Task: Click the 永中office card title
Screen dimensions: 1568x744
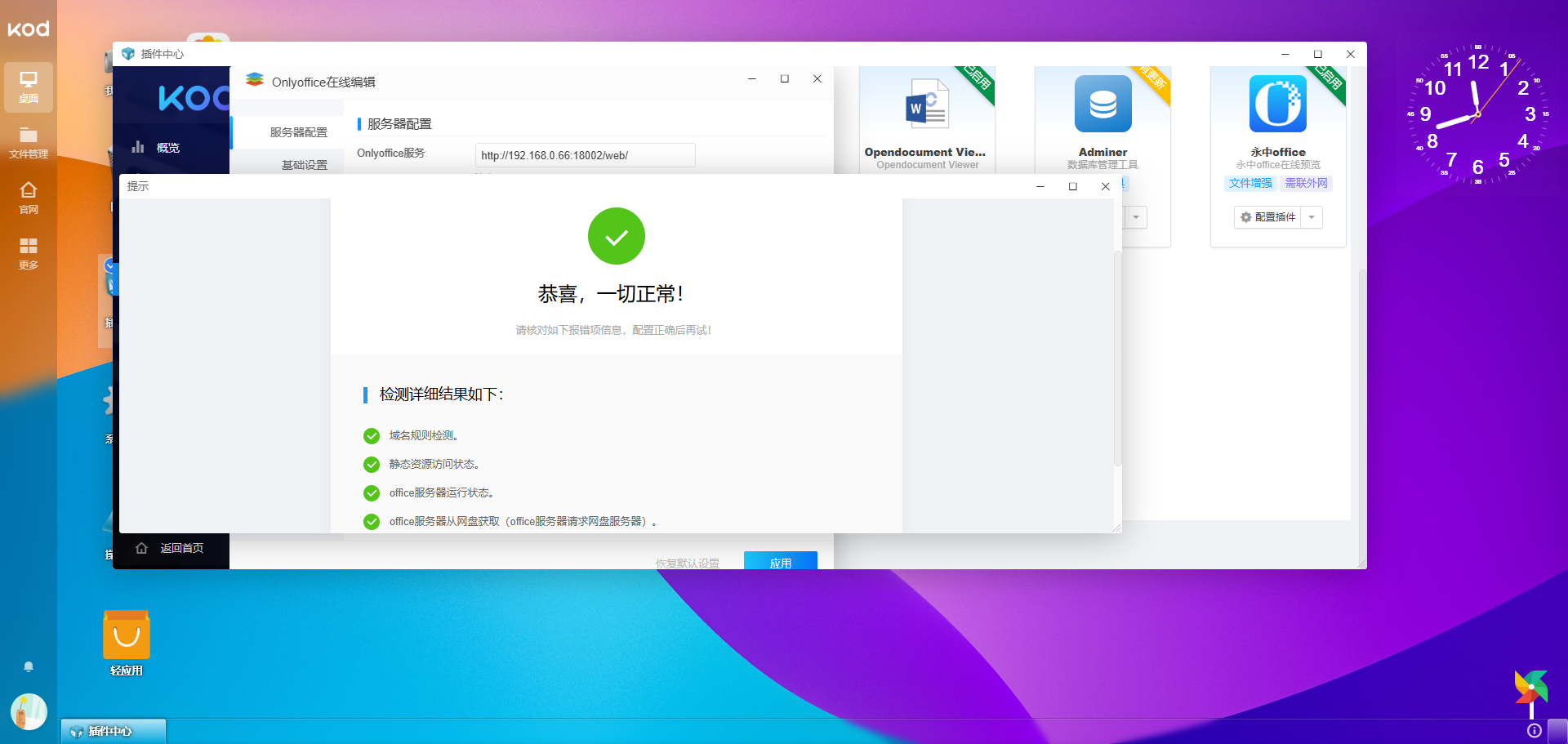Action: (x=1278, y=152)
